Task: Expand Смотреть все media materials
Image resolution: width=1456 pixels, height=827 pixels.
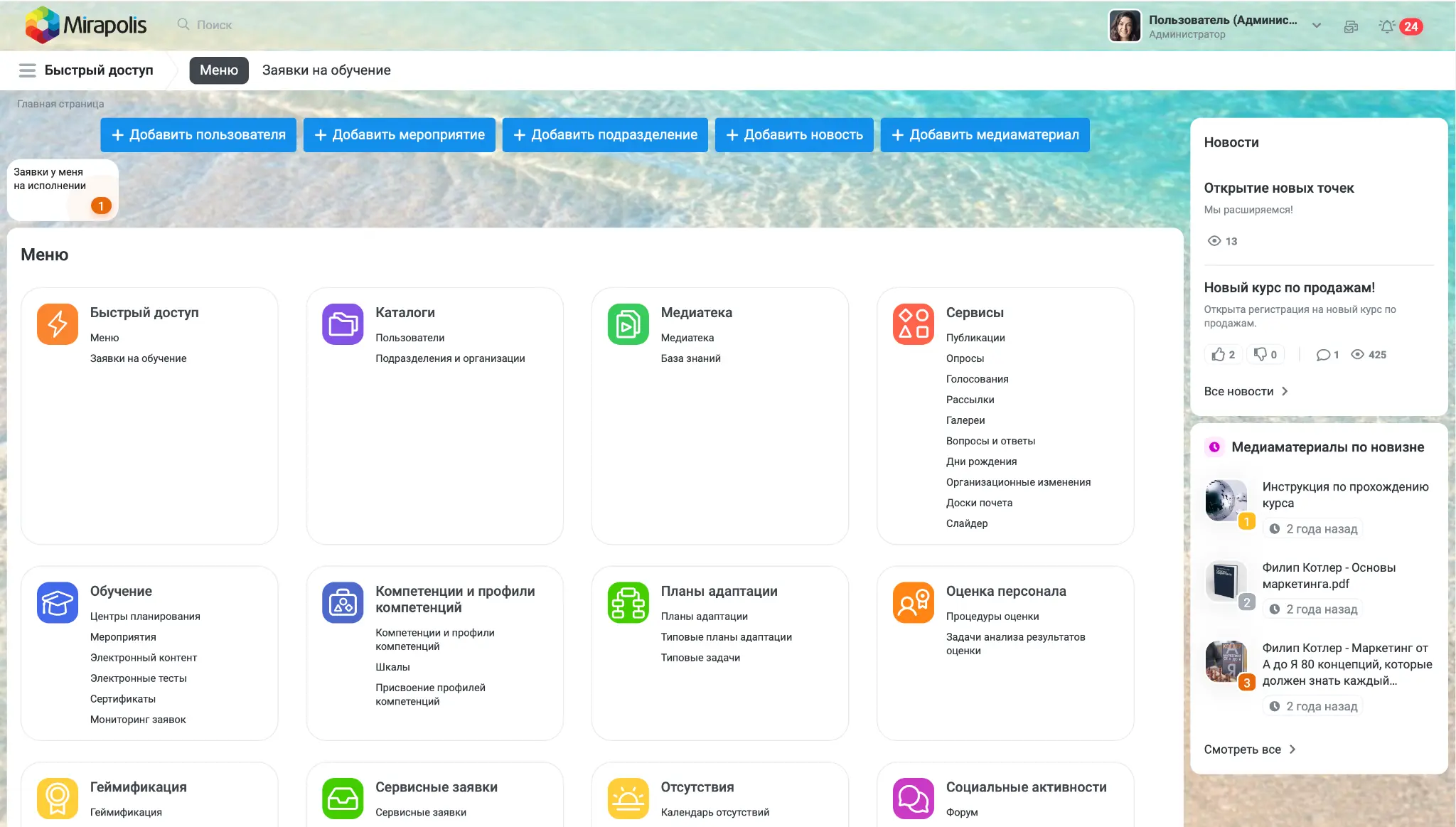Action: 1250,749
